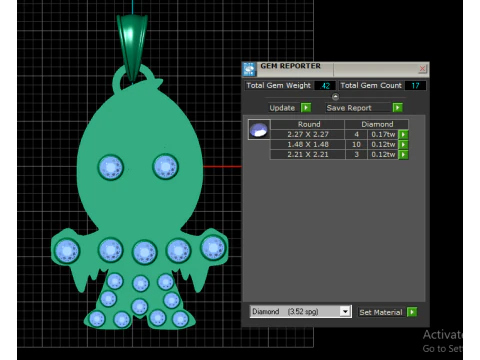Click the 0.12tw cell in 1.48 row

pos(383,145)
